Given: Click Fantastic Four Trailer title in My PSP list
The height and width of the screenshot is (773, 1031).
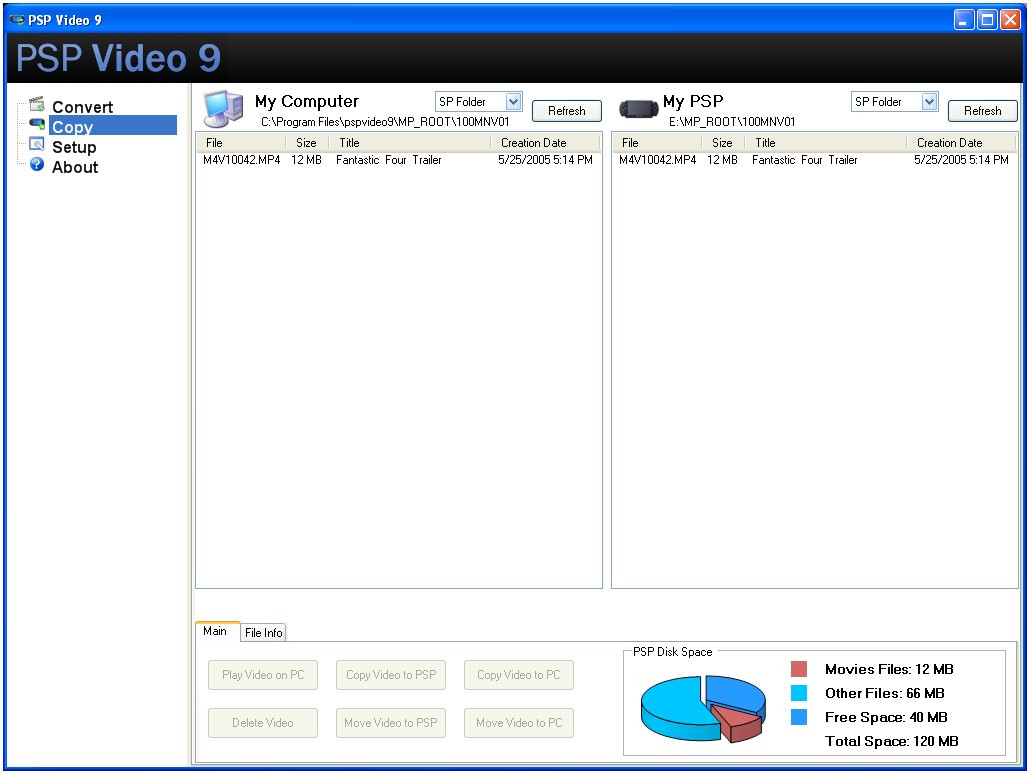Looking at the screenshot, I should [805, 160].
